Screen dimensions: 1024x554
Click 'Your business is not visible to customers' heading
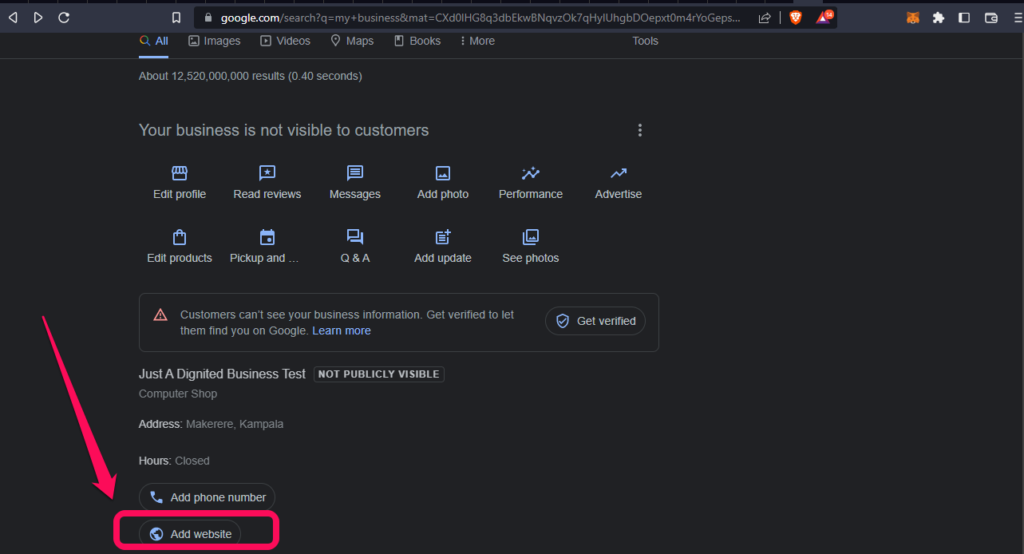click(x=283, y=130)
